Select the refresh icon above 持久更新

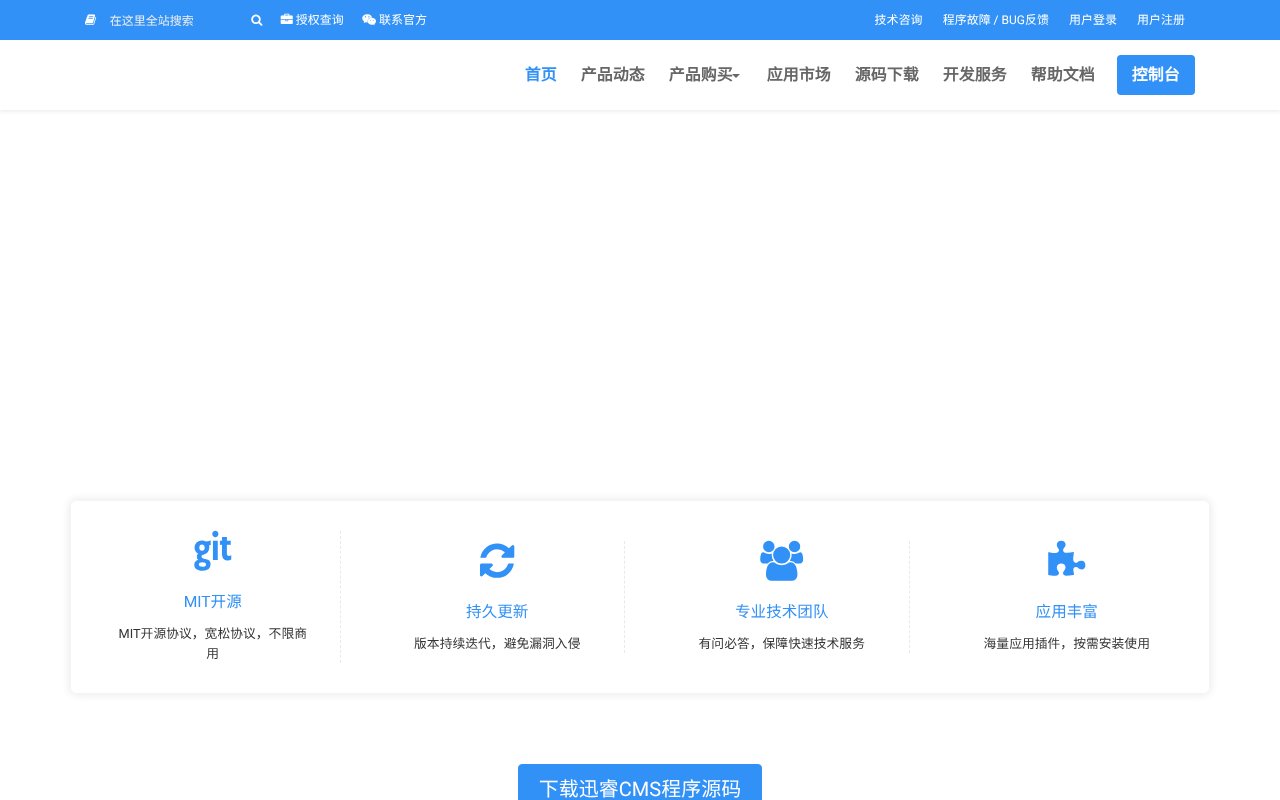tap(497, 560)
